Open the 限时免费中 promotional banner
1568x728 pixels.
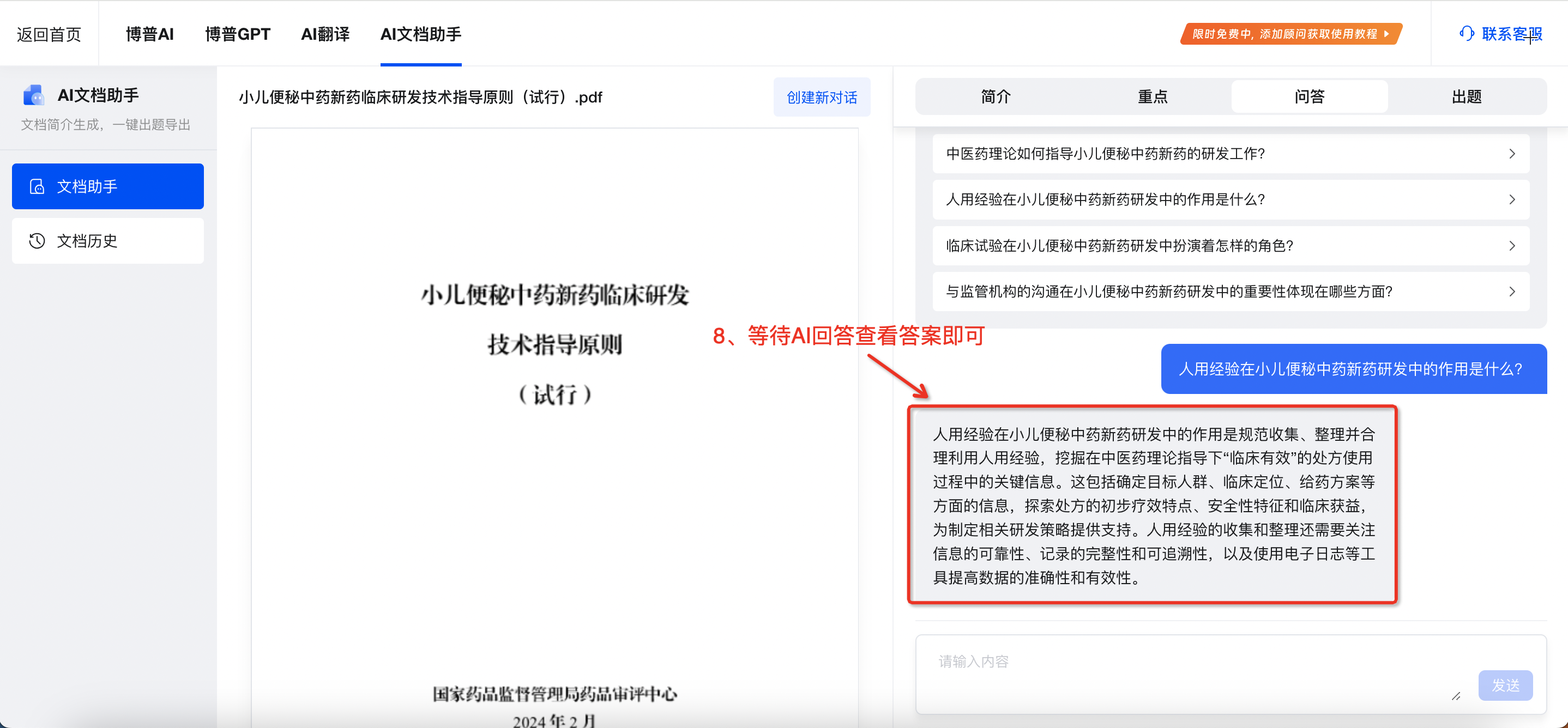point(1291,34)
